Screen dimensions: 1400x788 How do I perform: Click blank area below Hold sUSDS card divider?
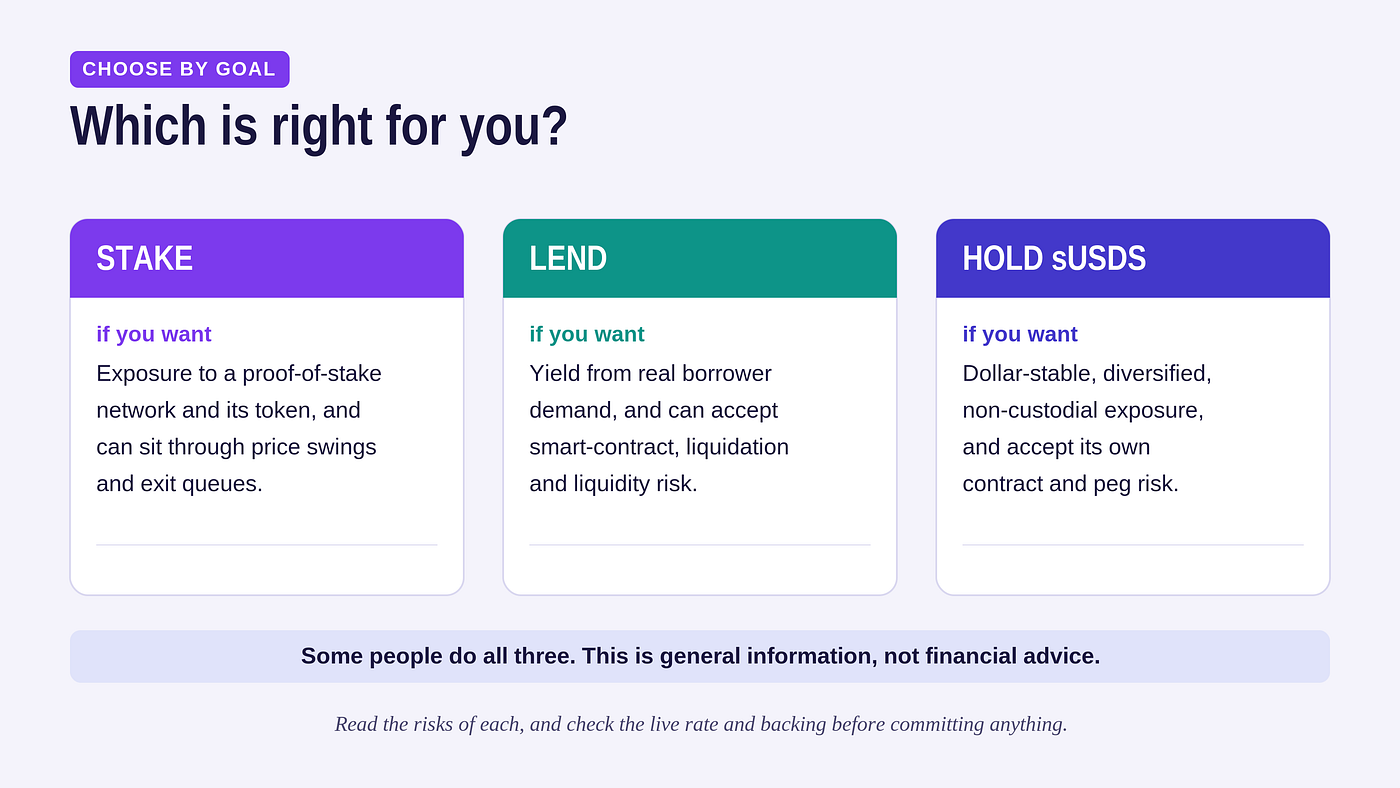(1133, 570)
